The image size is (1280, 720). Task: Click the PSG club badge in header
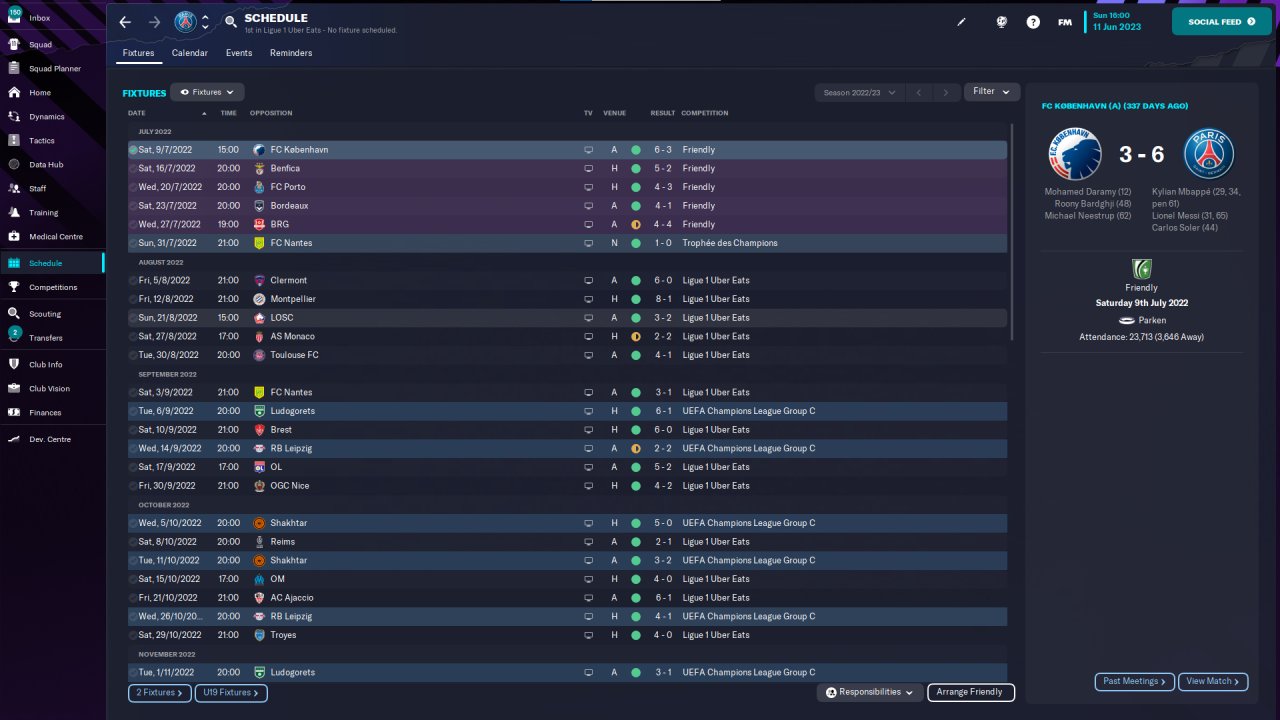(185, 22)
